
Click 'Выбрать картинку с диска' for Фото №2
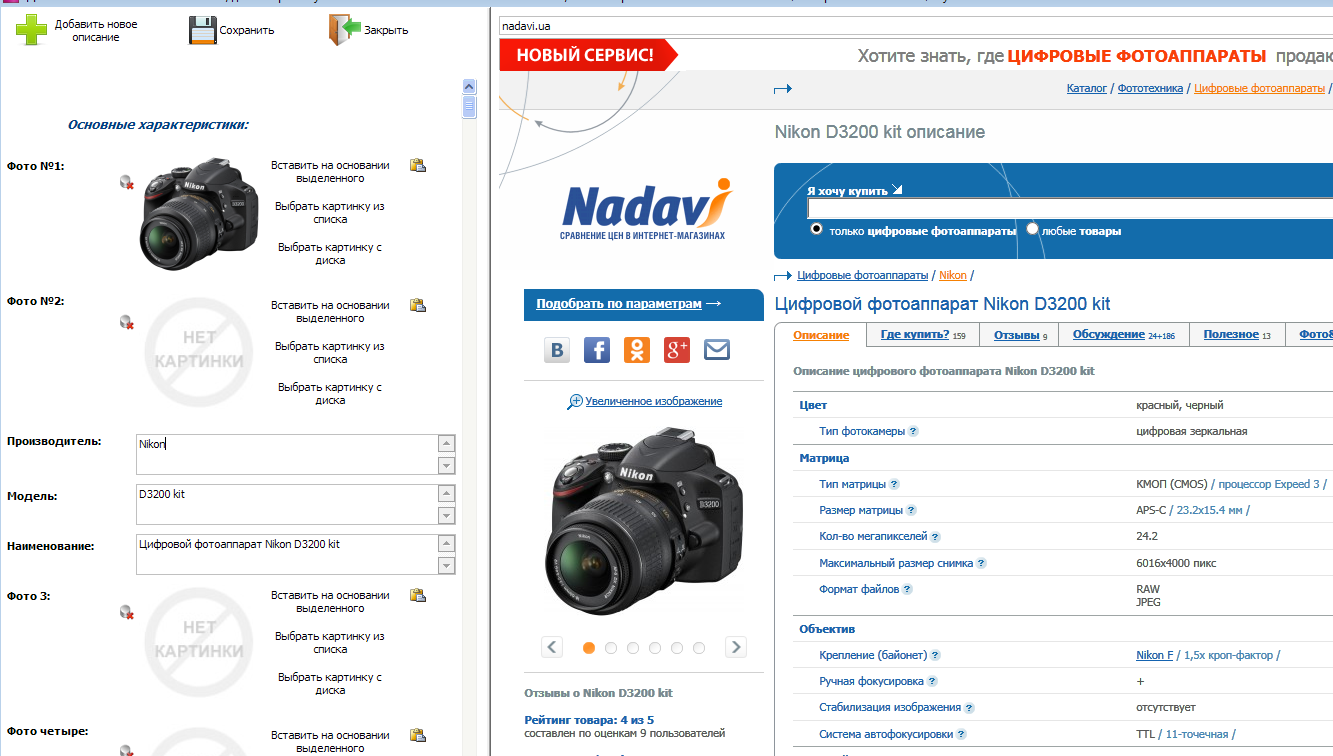point(330,393)
